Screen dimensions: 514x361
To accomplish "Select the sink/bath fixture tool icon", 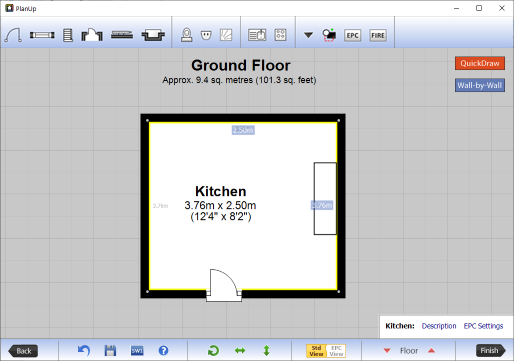I will (153, 35).
